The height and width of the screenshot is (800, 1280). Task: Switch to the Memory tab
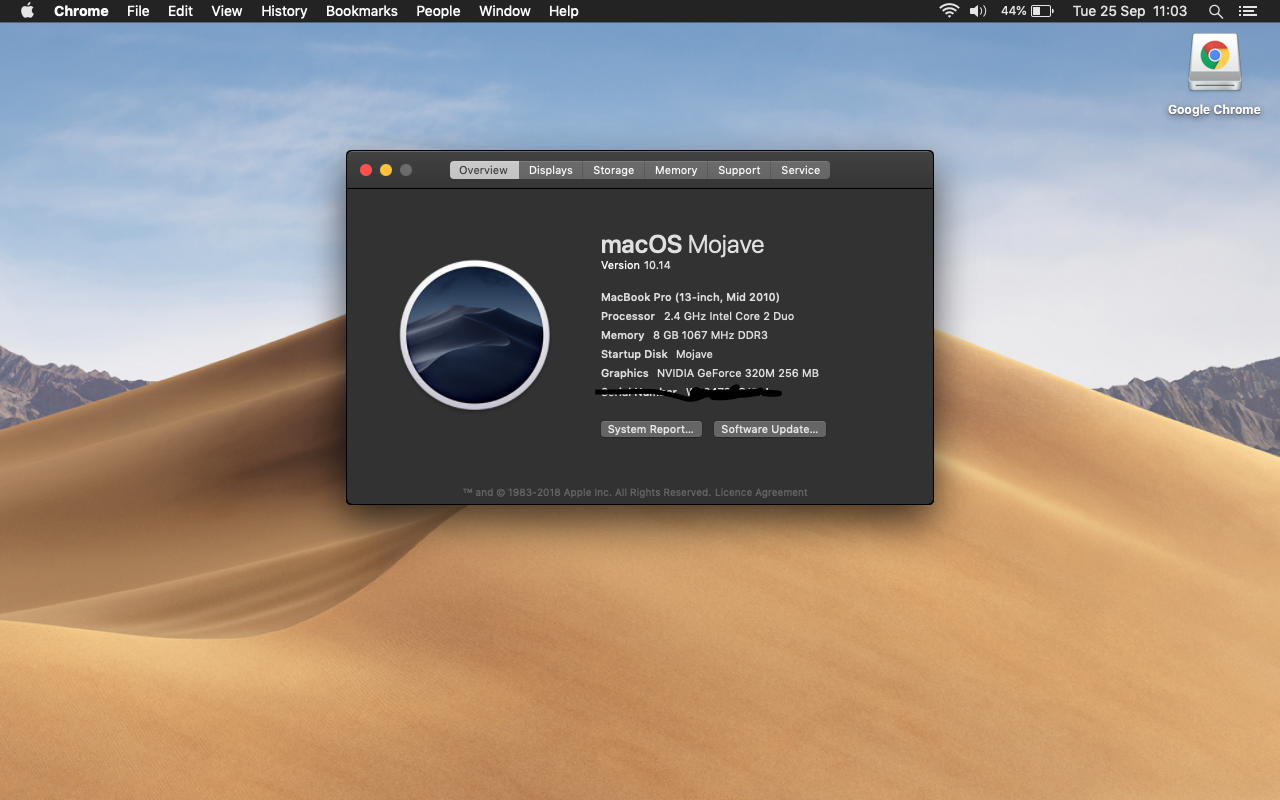click(x=676, y=170)
